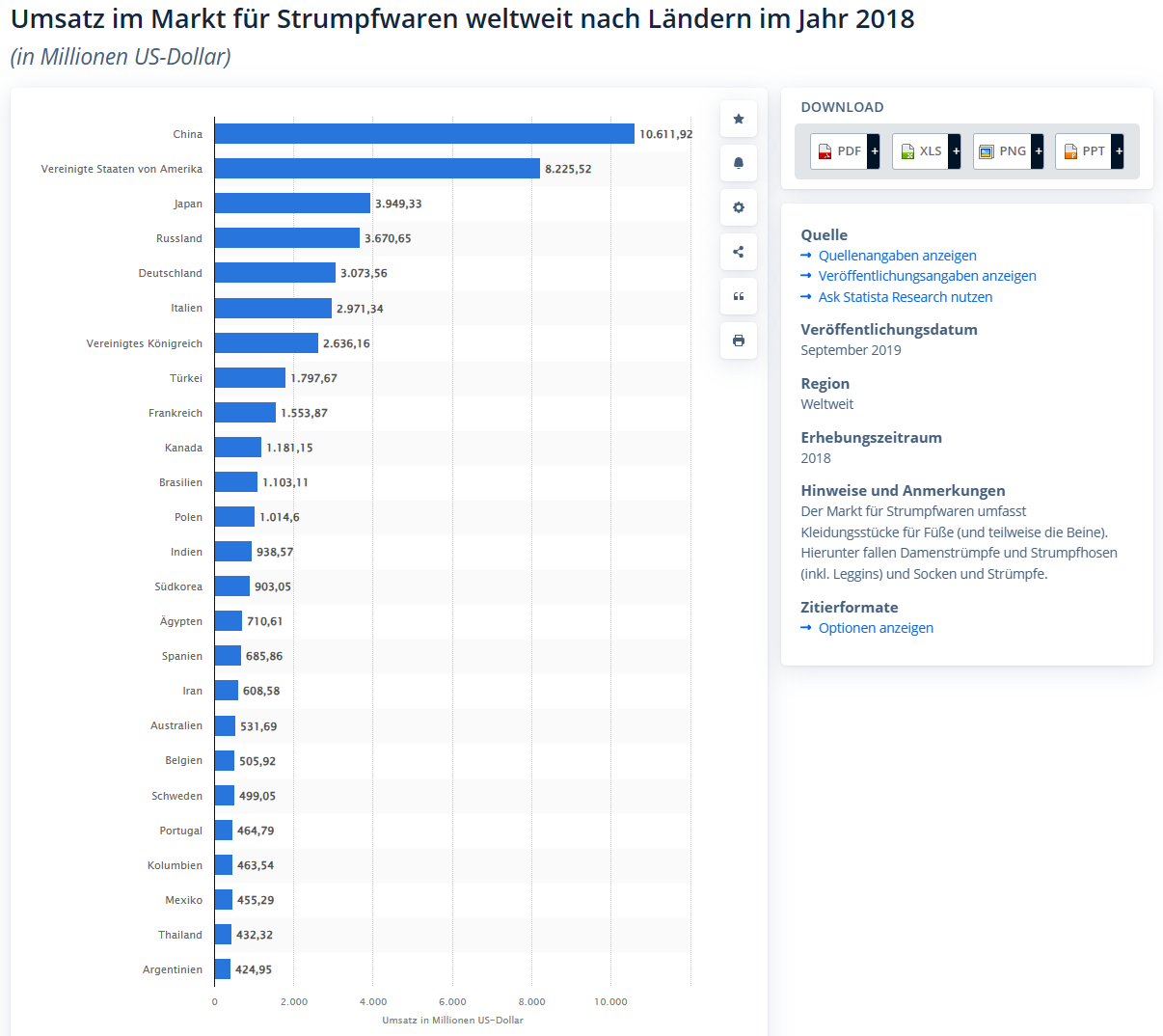This screenshot has height=1036, width=1163.
Task: Download the chart as PNG
Action: (1002, 151)
